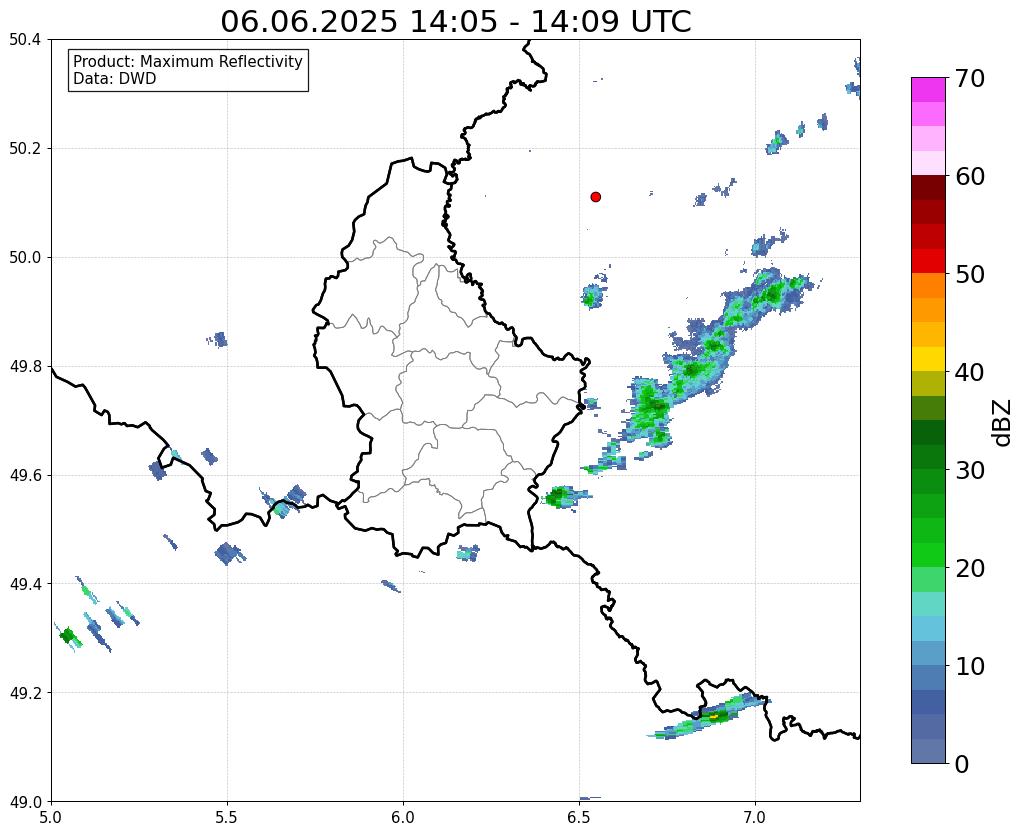Click the latitude label "50.2"

pyautogui.click(x=25, y=148)
